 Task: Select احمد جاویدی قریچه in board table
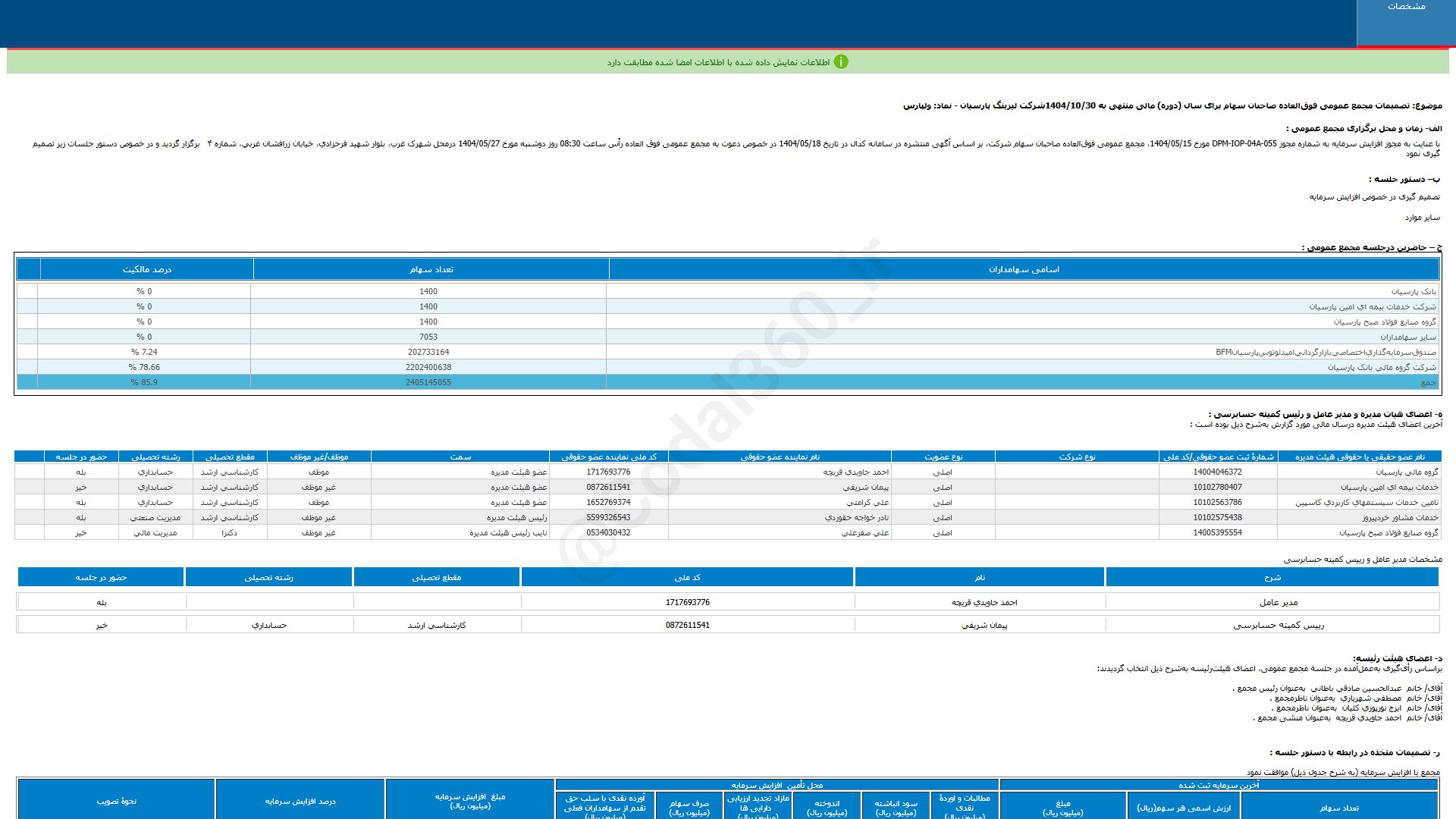[x=855, y=472]
